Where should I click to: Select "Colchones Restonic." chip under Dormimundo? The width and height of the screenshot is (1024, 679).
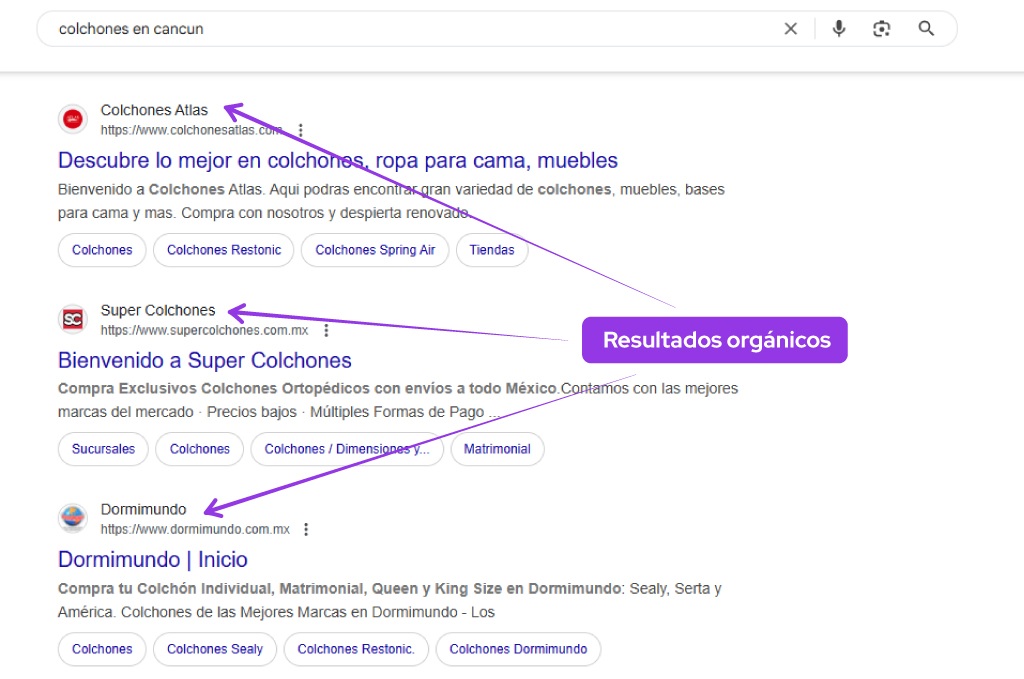pyautogui.click(x=356, y=649)
